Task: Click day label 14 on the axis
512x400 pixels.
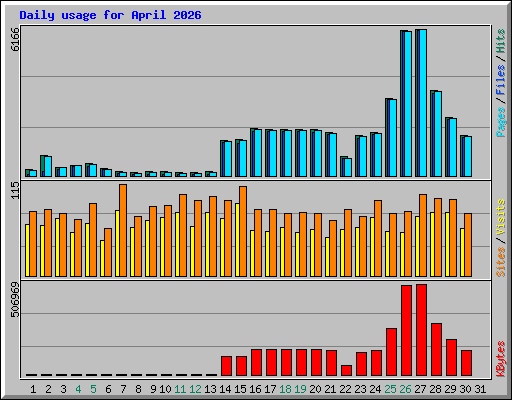Action: click(x=225, y=389)
